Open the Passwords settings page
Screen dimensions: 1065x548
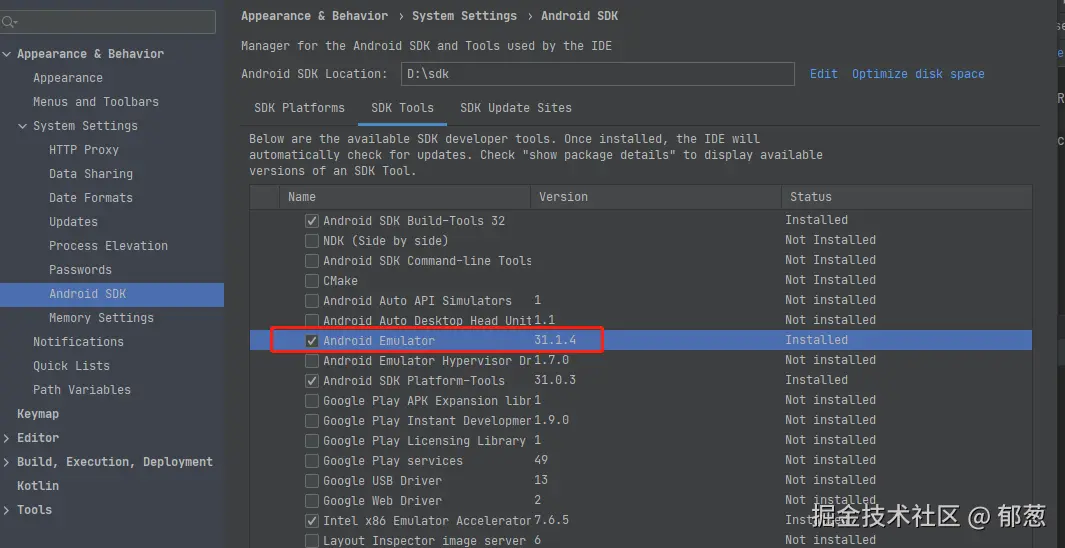click(80, 270)
